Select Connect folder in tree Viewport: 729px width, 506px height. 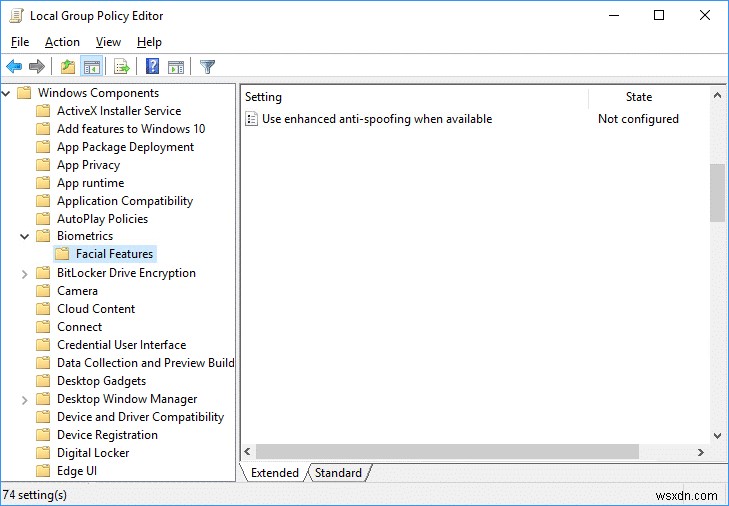pos(80,327)
